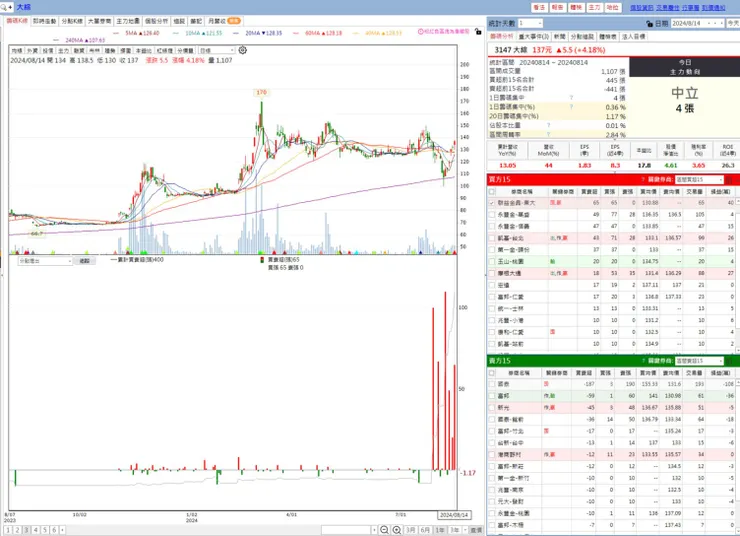This screenshot has height=536, width=740.
Task: Click the red 主力 button at top
Action: [594, 8]
